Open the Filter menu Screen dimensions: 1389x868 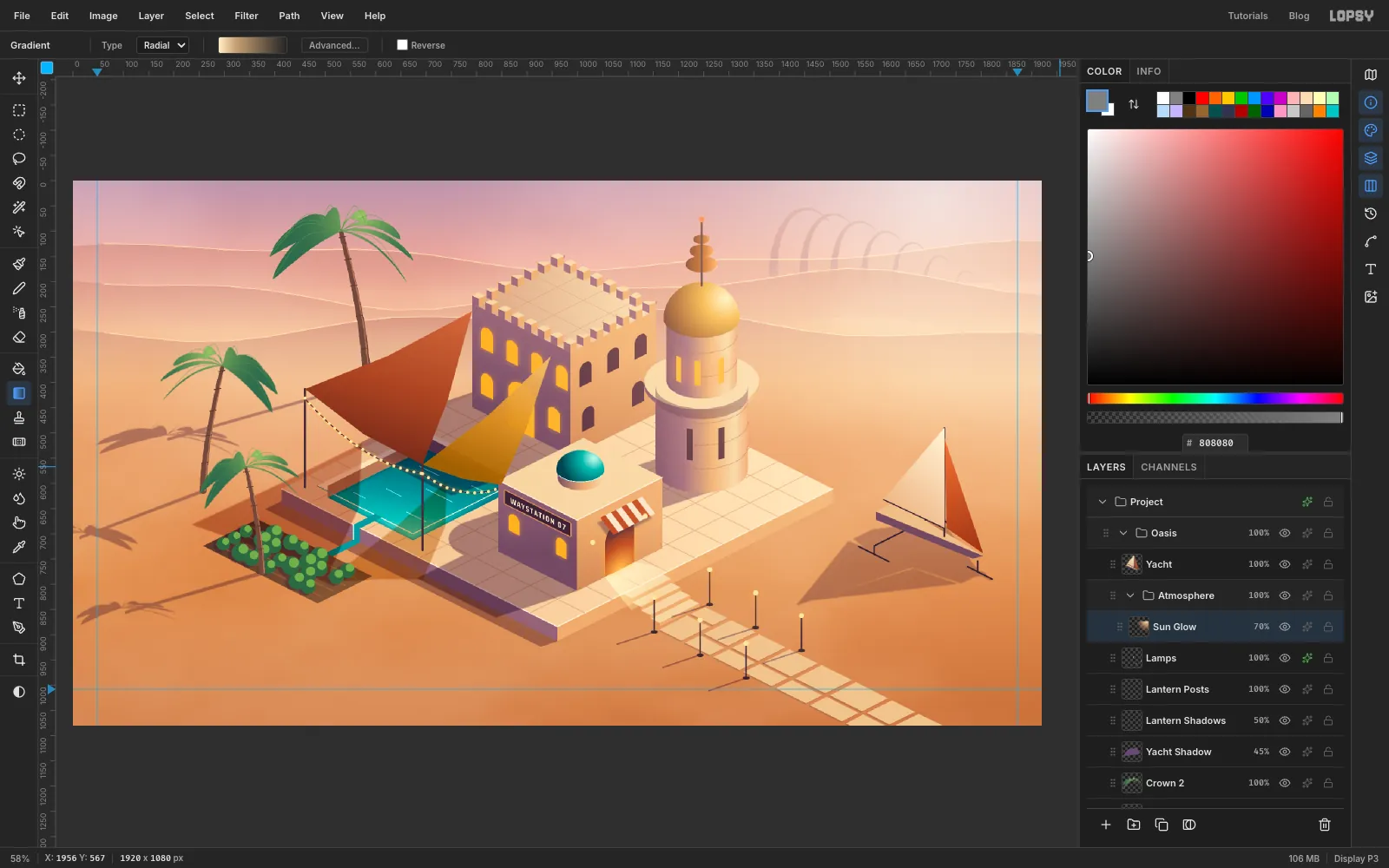click(x=247, y=16)
